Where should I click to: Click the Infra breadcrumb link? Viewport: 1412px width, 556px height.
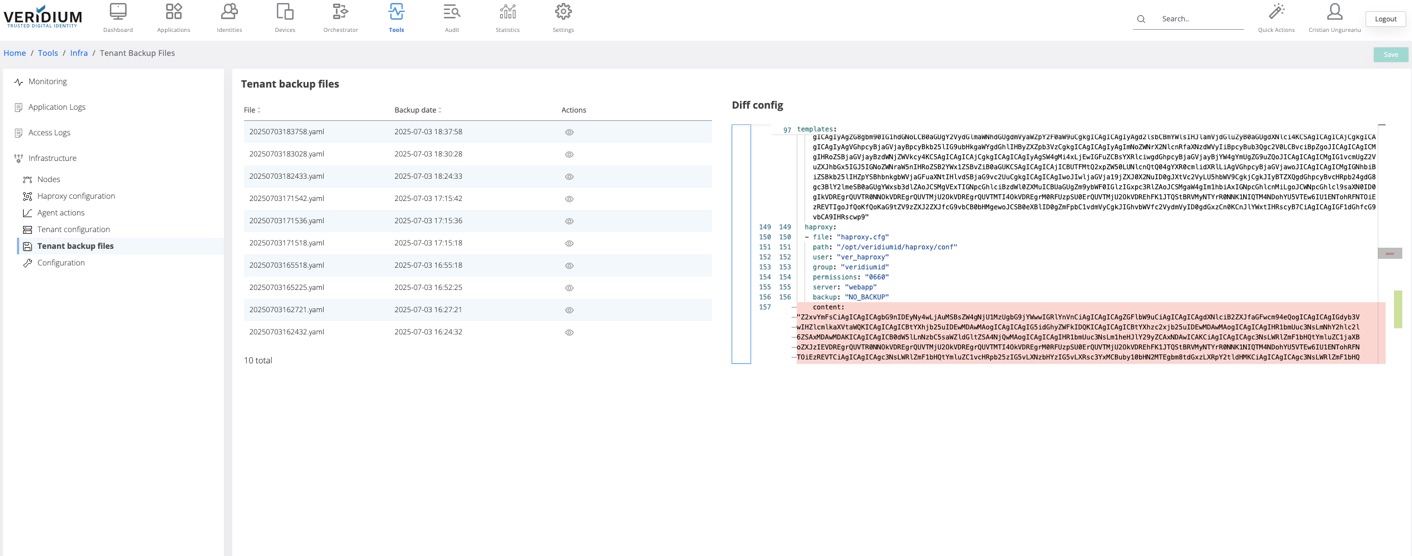click(79, 53)
